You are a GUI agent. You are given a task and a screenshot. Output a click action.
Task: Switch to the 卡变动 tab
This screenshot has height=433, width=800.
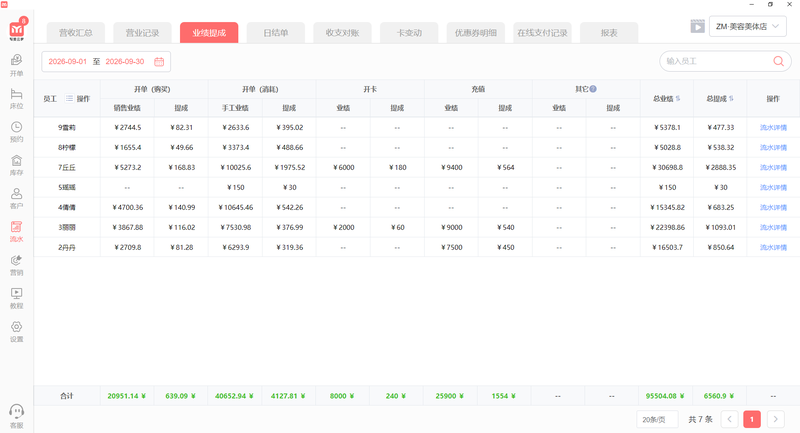409,33
